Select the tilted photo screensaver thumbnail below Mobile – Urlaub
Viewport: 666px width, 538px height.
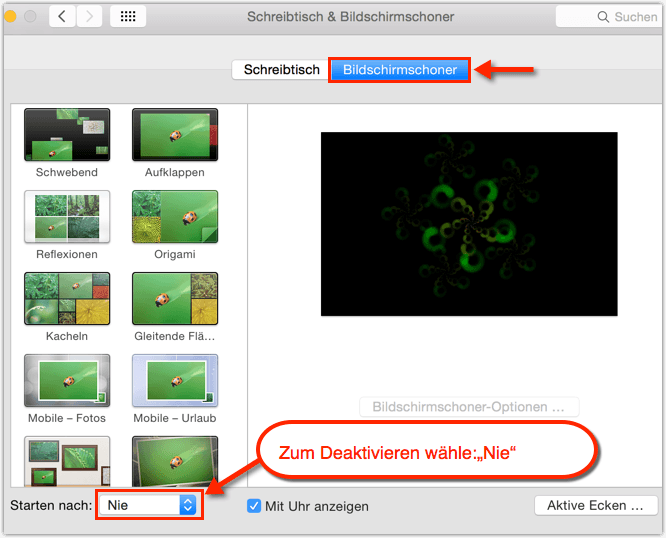175,461
